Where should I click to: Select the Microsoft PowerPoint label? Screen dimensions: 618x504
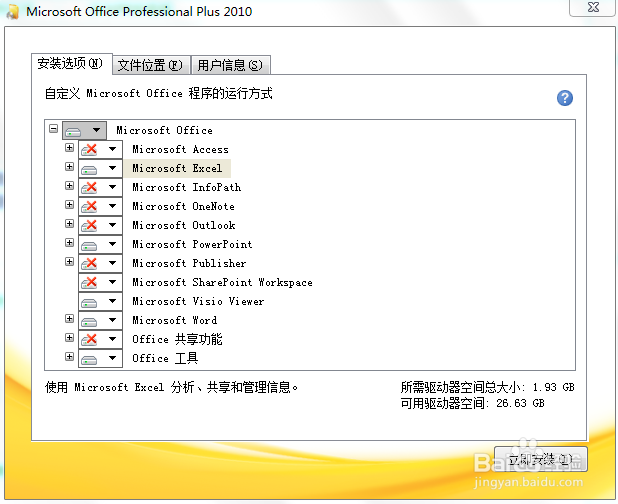pyautogui.click(x=192, y=244)
